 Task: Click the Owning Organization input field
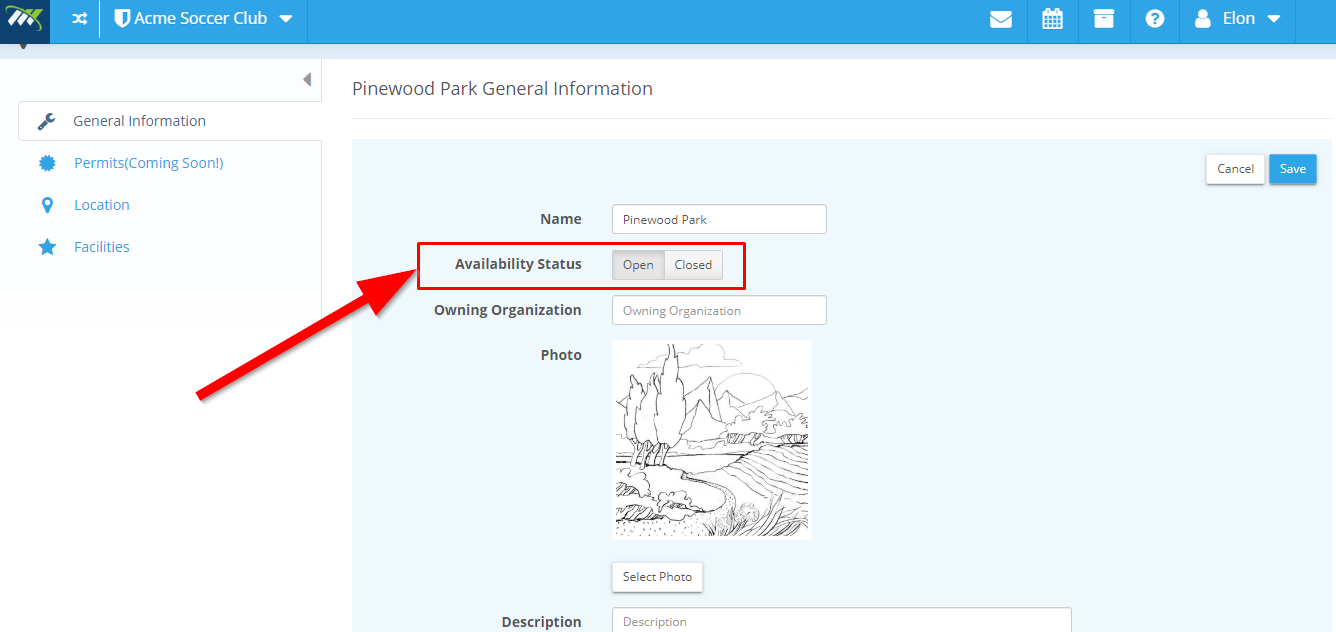tap(719, 310)
